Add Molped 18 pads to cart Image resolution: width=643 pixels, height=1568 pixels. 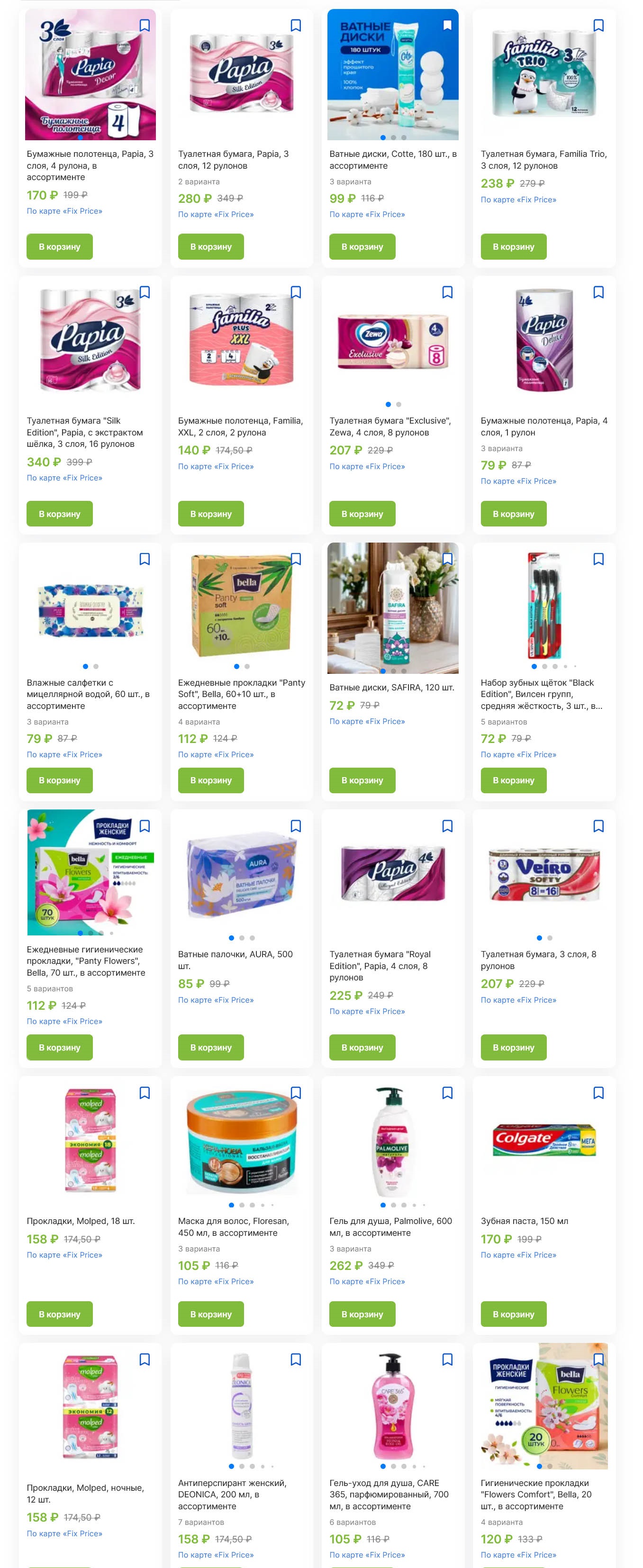pyautogui.click(x=60, y=1314)
